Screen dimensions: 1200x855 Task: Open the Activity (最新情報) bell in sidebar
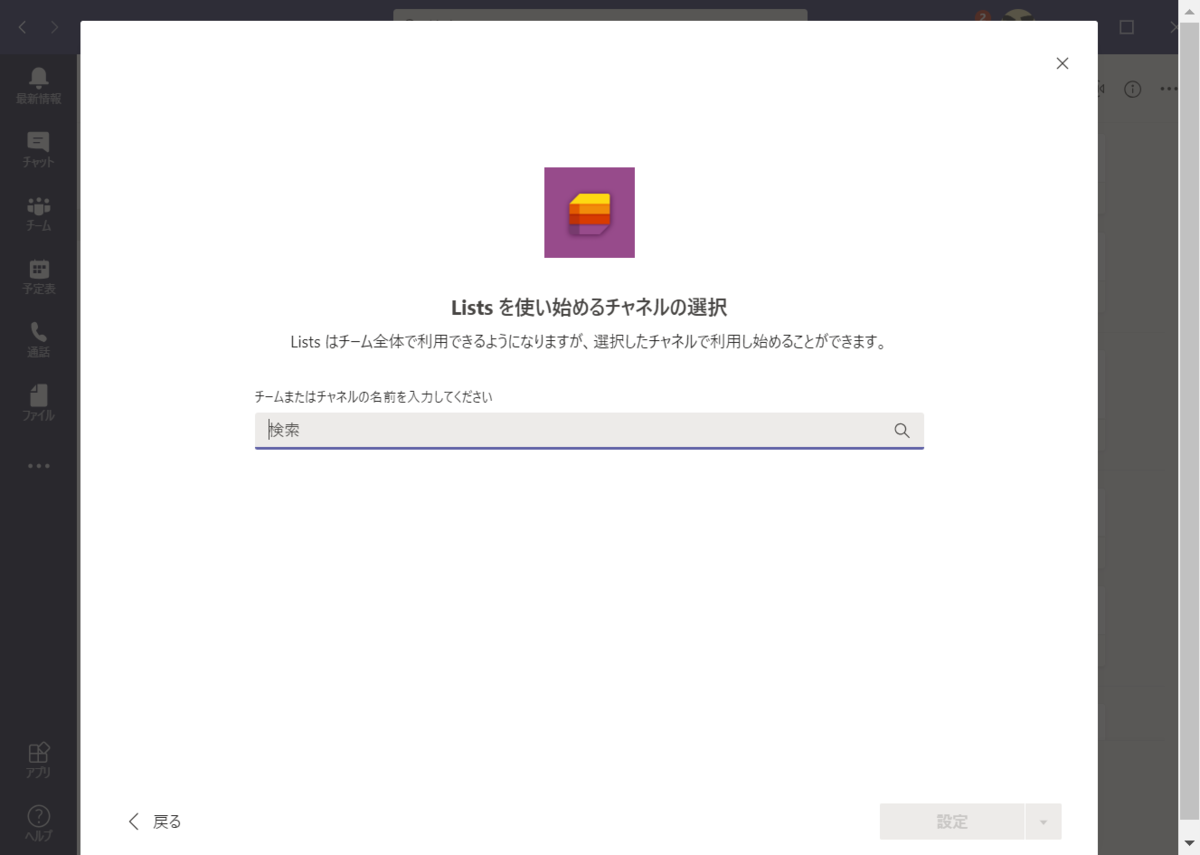pyautogui.click(x=39, y=86)
